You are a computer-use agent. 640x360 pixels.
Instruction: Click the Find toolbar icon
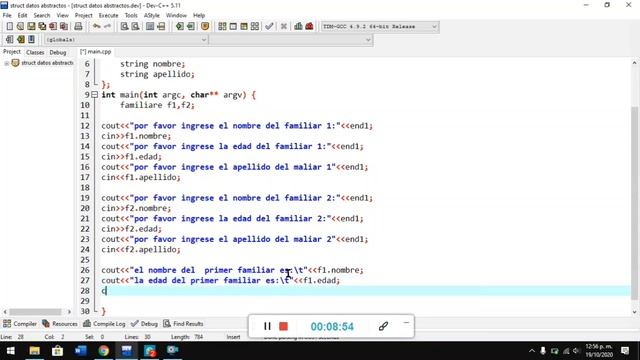(x=124, y=27)
